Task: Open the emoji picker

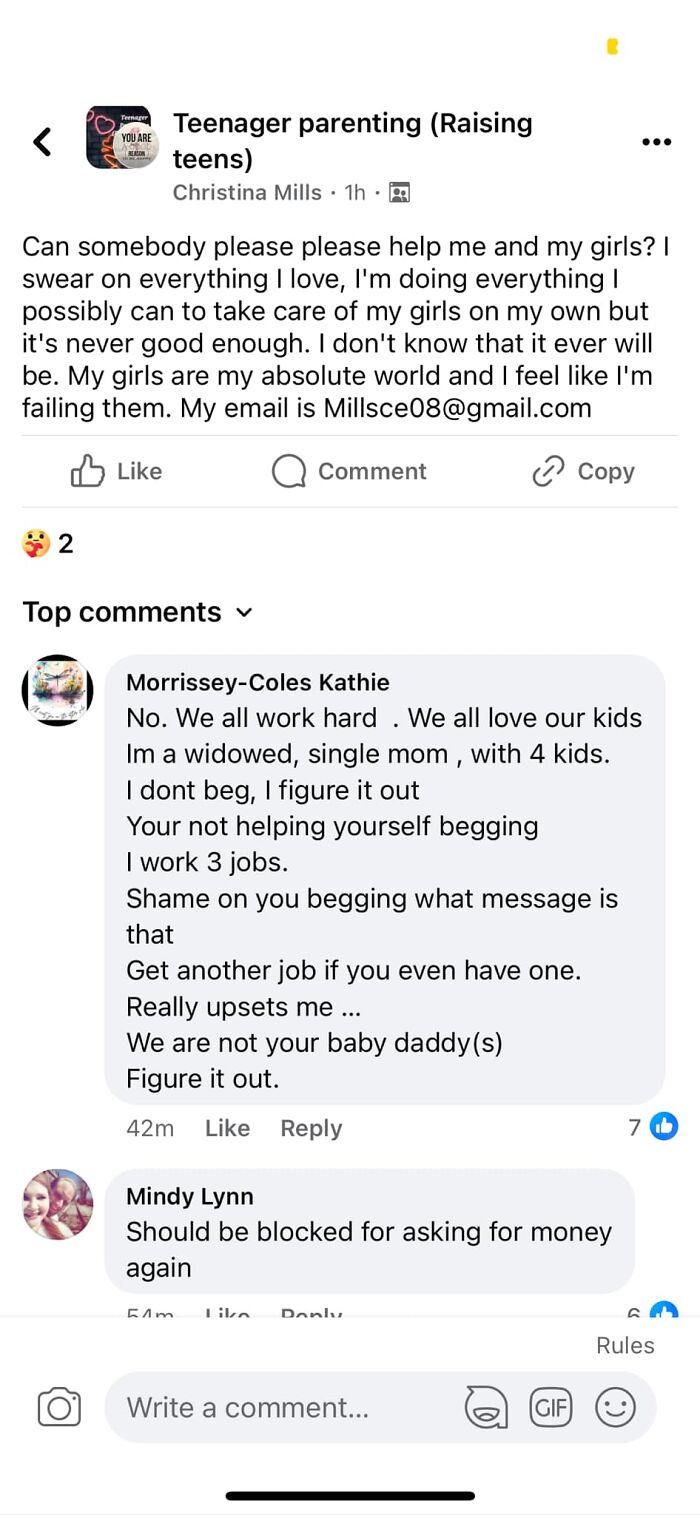Action: [615, 1408]
